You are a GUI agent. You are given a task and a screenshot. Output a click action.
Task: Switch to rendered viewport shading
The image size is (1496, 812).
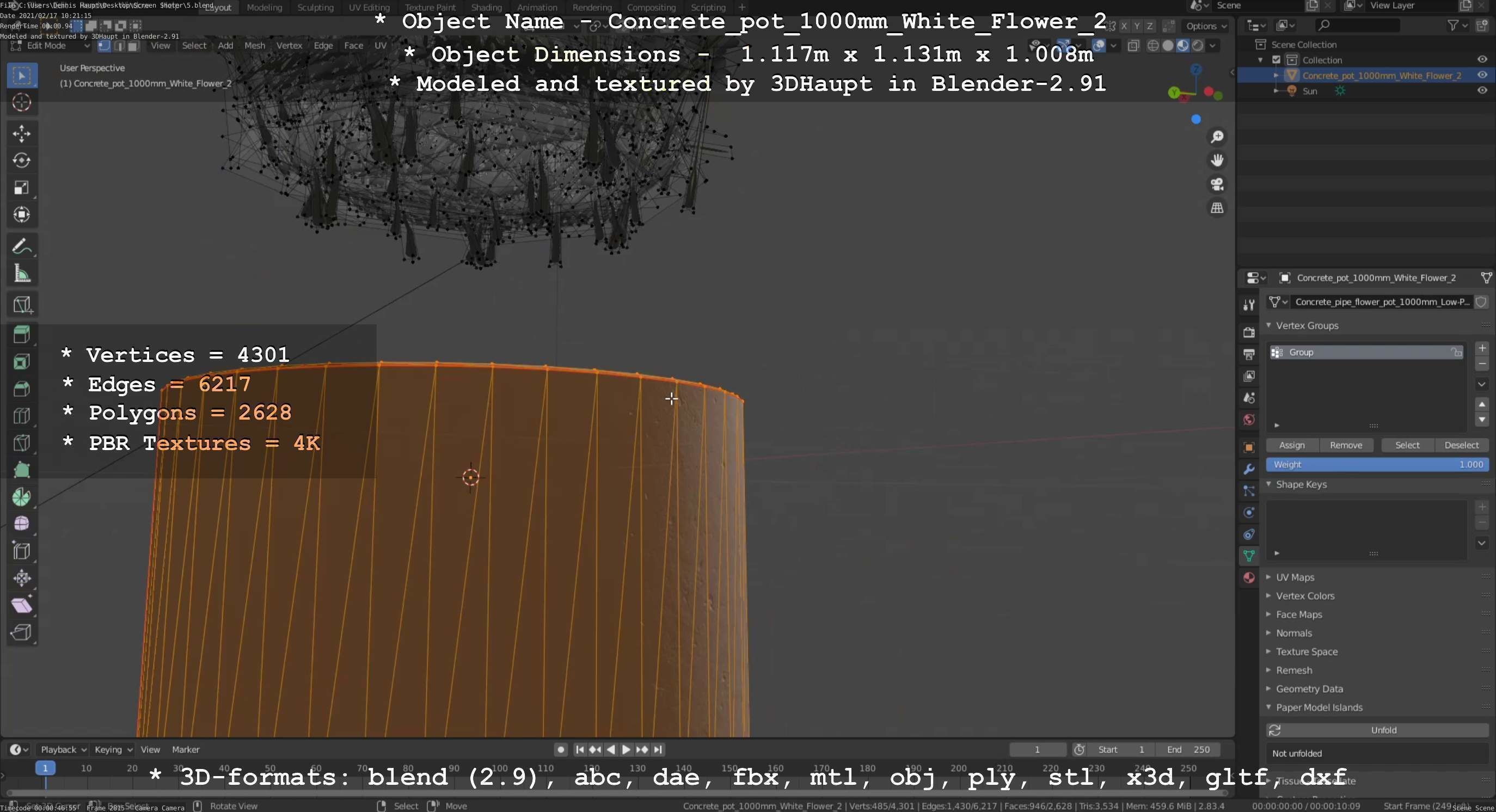(1198, 46)
